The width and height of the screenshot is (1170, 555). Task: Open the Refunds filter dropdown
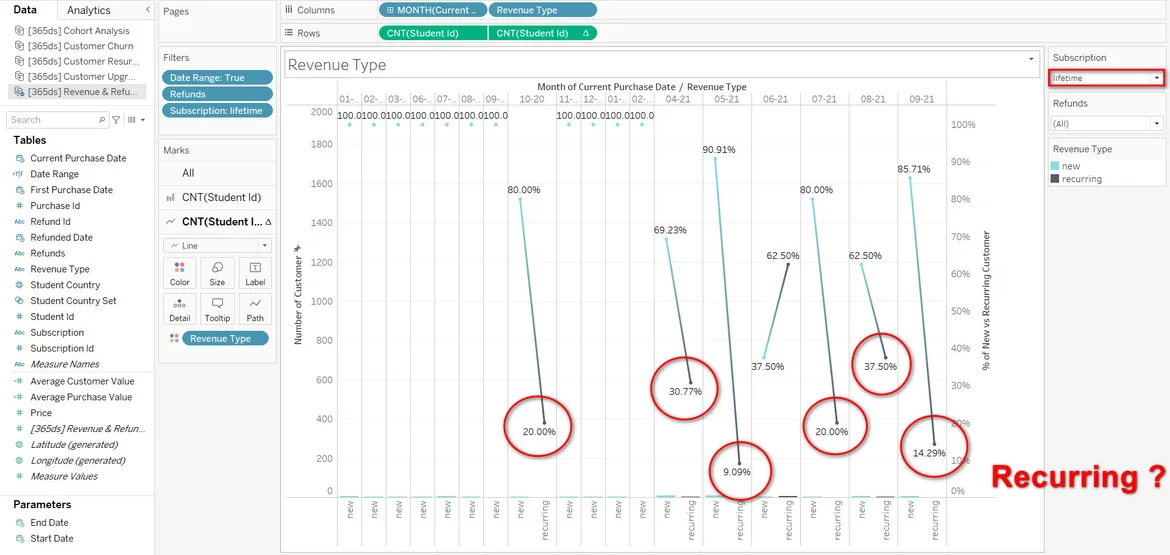coord(1157,124)
